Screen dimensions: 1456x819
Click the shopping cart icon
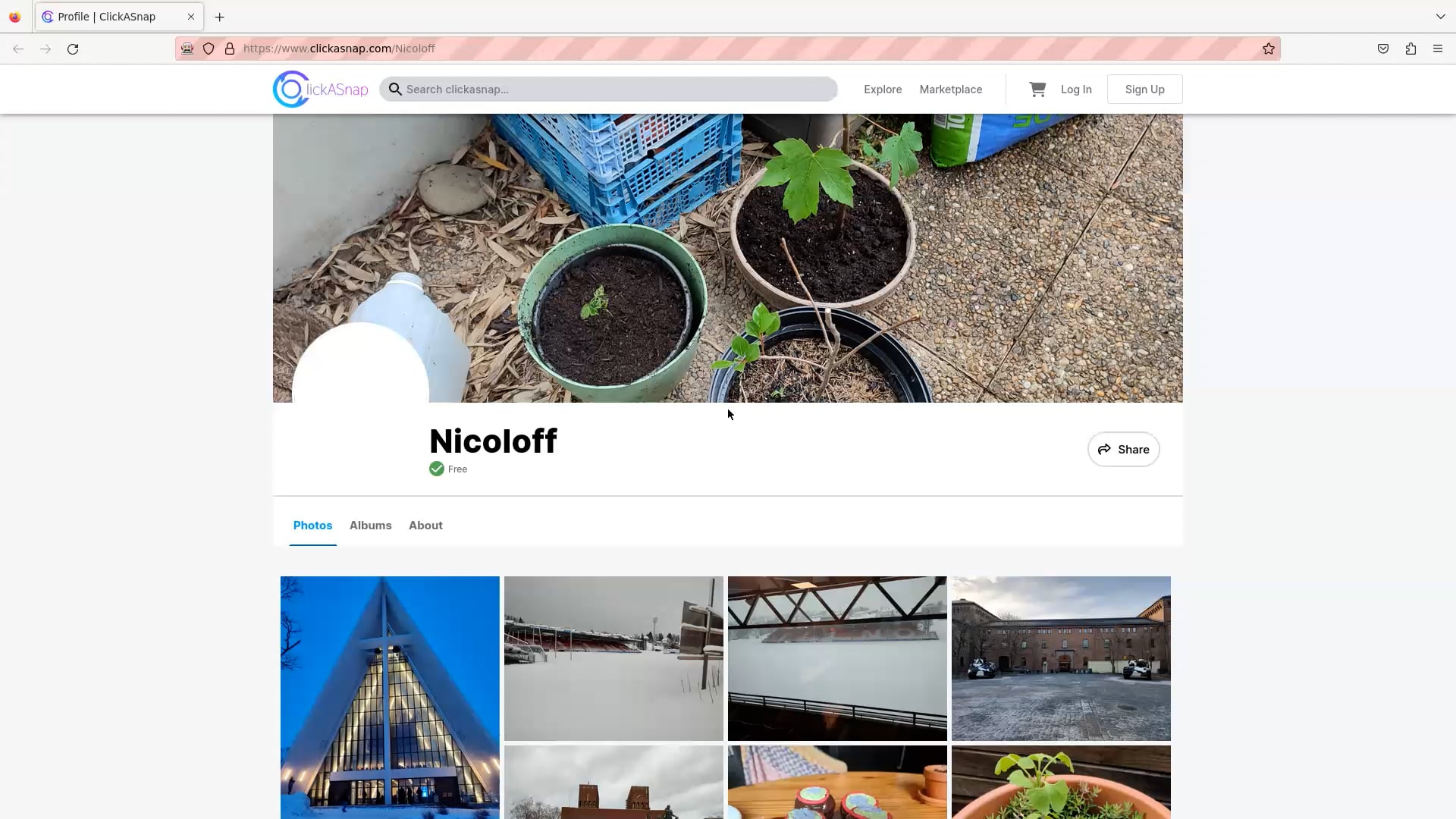click(1037, 89)
